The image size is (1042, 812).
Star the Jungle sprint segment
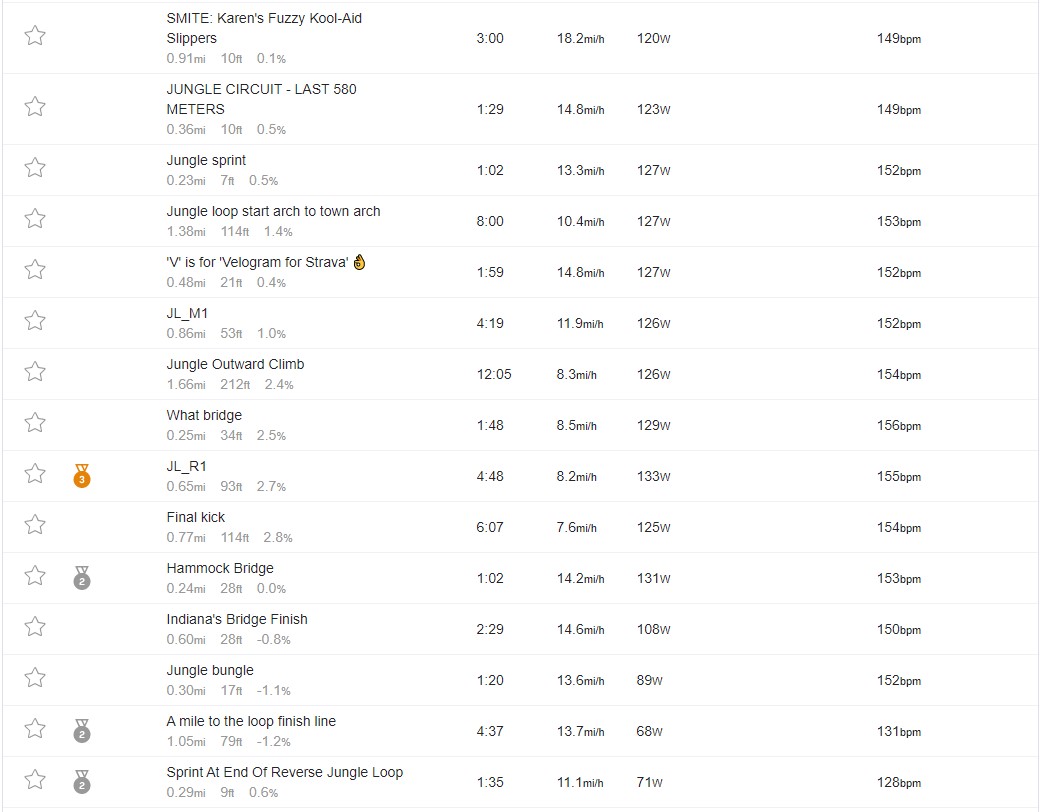coord(35,167)
